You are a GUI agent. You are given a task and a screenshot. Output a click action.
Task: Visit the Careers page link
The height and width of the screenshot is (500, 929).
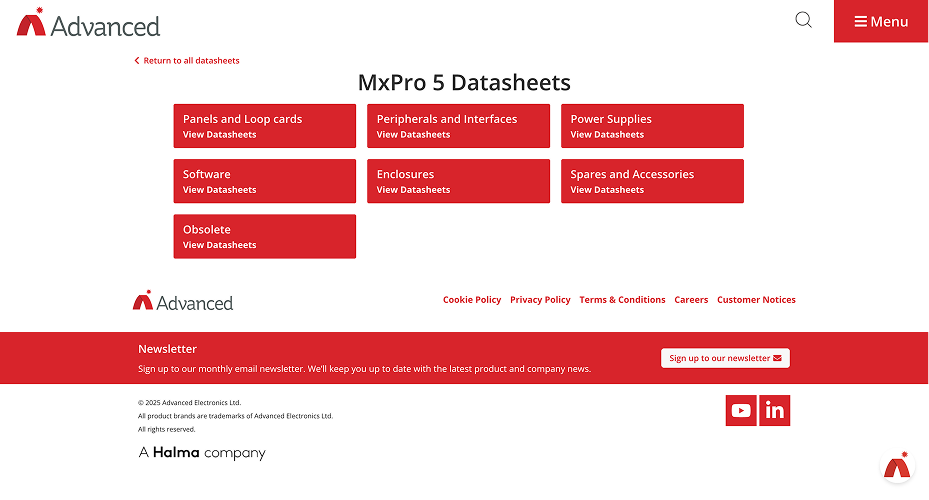[691, 300]
